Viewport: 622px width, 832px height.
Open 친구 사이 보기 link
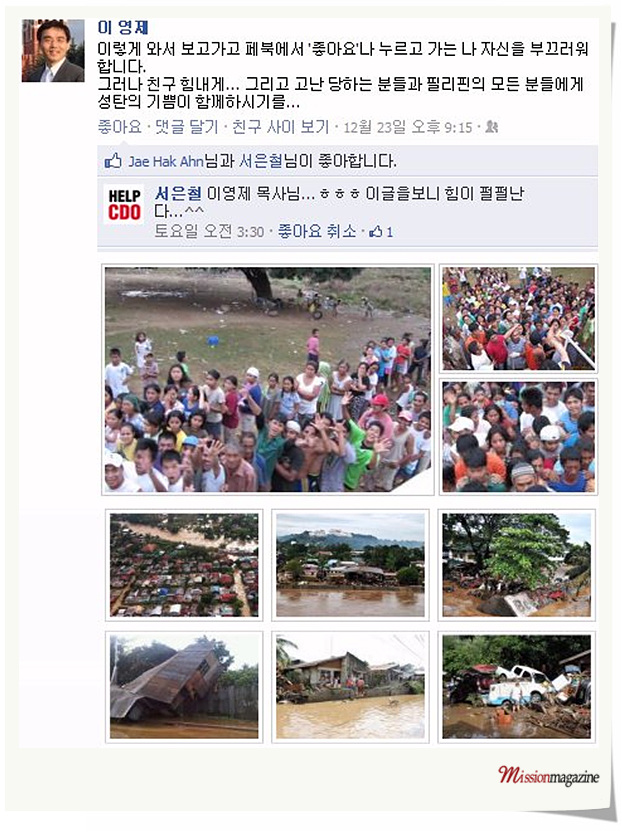(x=280, y=127)
